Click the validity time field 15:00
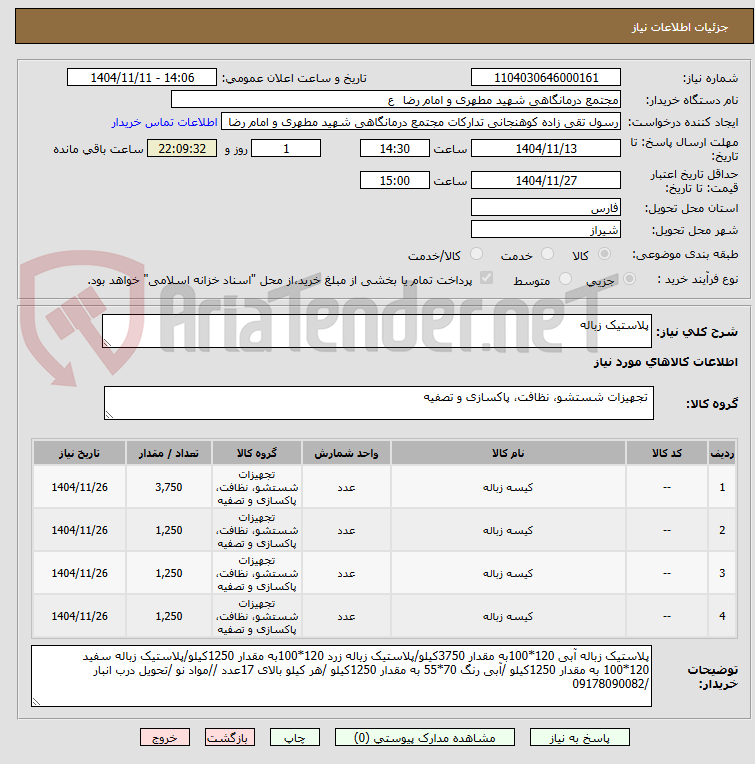Image resolution: width=755 pixels, height=764 pixels. point(395,180)
